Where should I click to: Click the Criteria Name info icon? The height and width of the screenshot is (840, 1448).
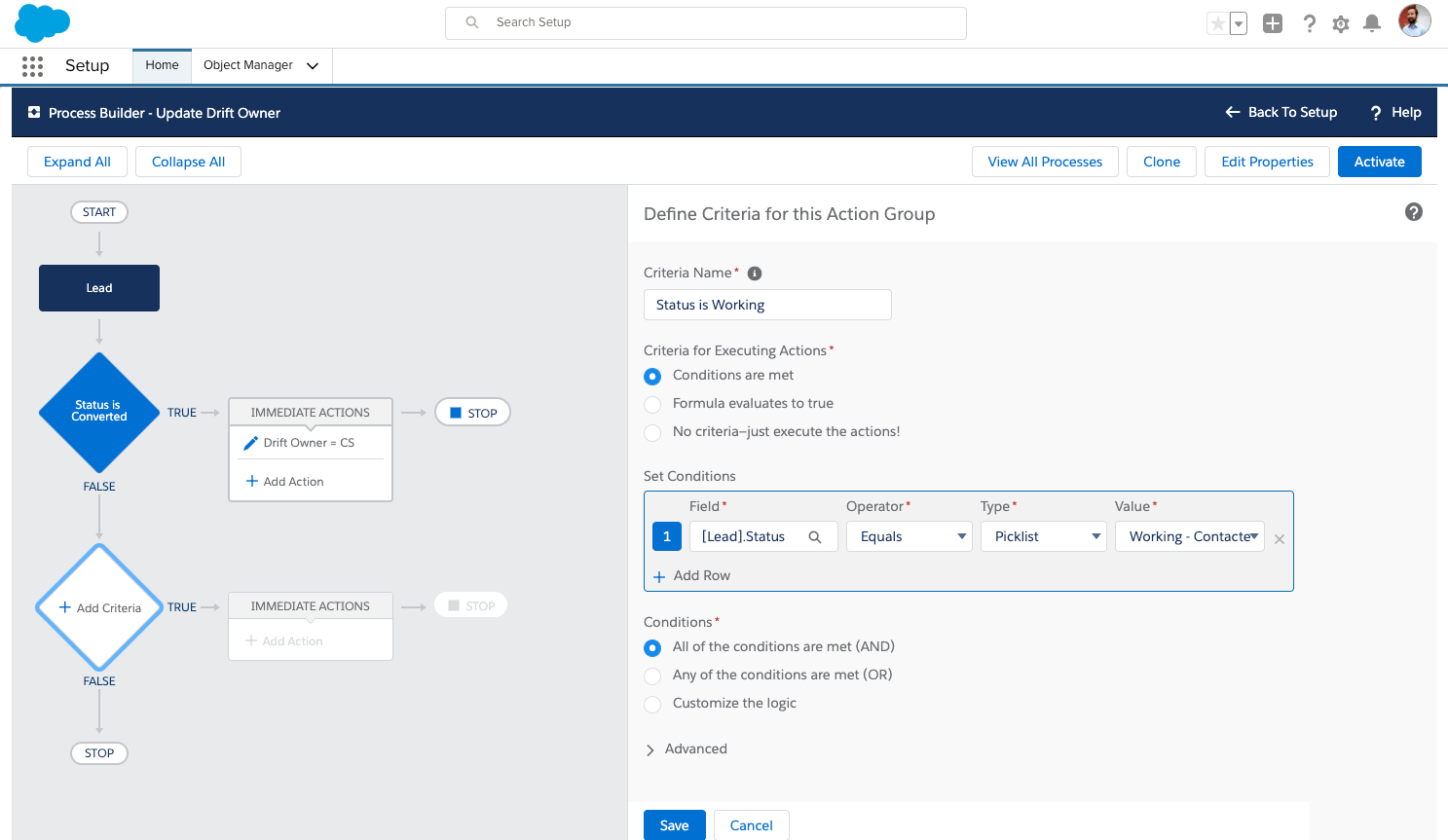pyautogui.click(x=755, y=274)
